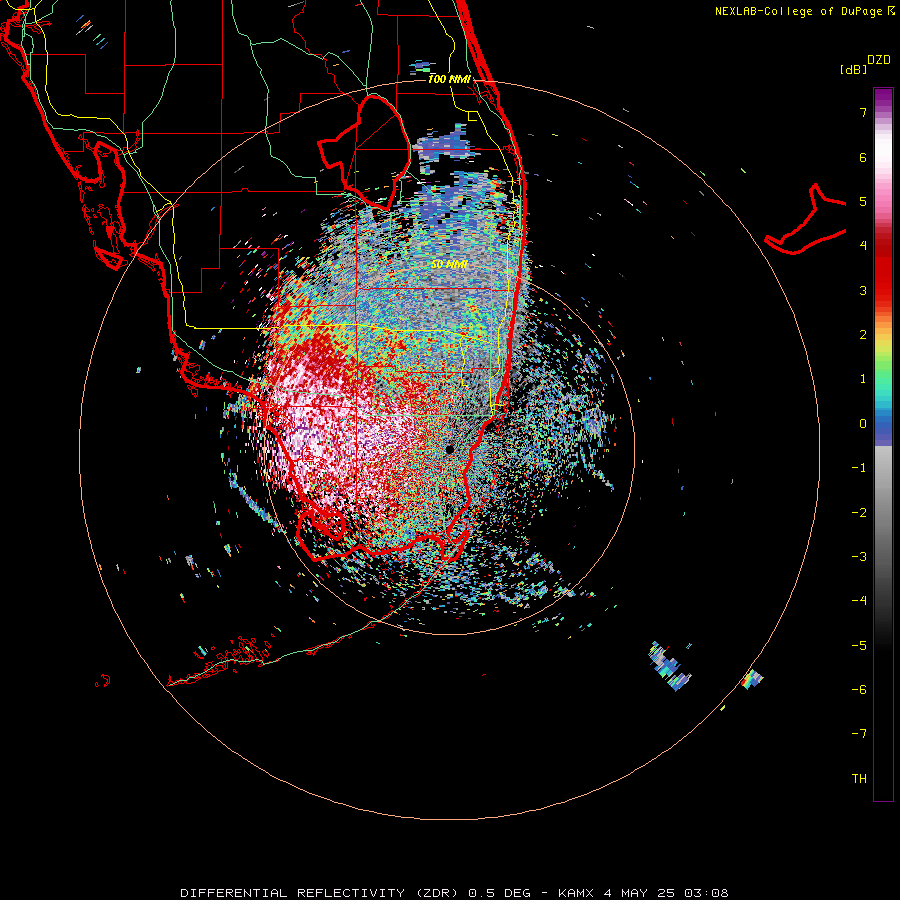The image size is (900, 900).
Task: Click the DZD label above the color scale
Action: click(879, 60)
